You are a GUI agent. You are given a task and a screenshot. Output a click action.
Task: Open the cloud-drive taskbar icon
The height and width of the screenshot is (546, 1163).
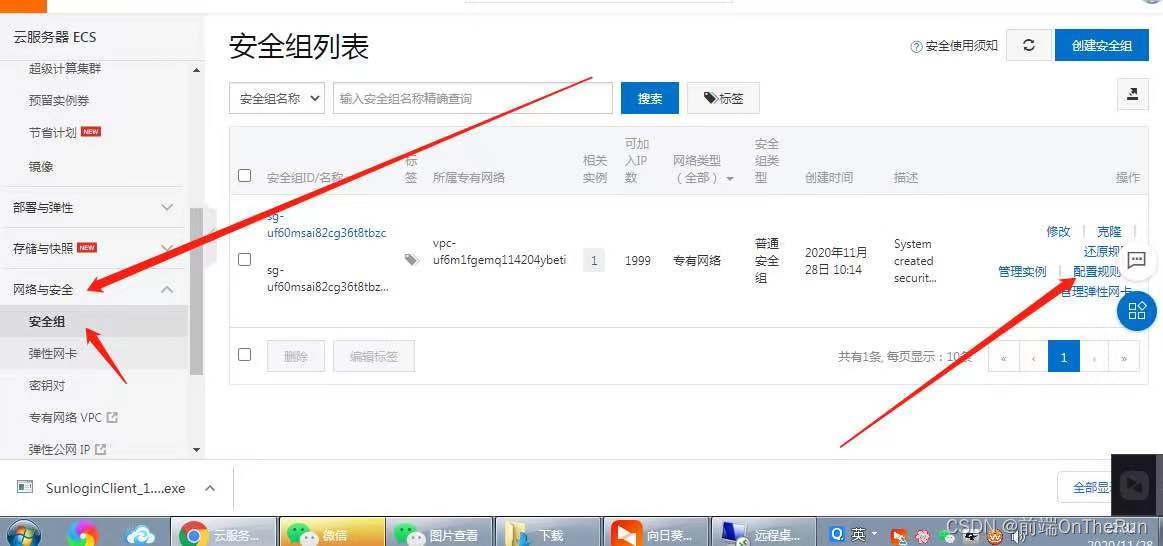pyautogui.click(x=141, y=534)
